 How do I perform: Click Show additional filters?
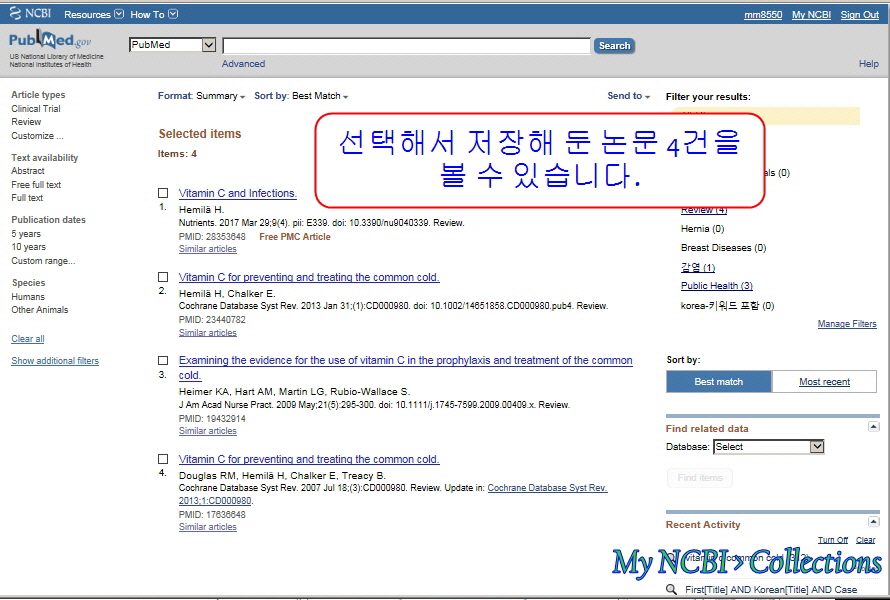click(55, 360)
